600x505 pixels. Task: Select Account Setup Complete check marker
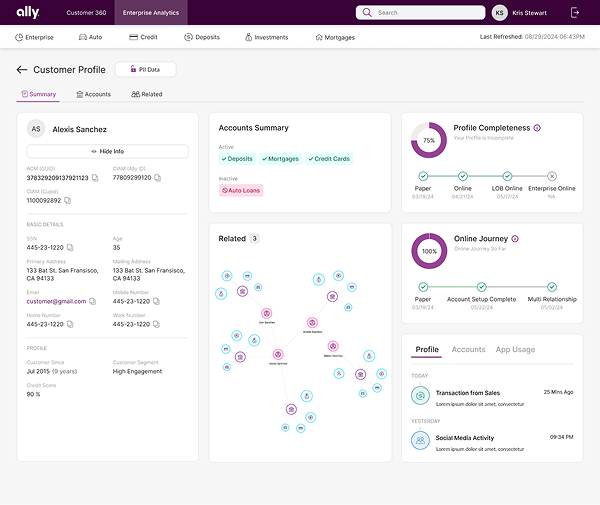click(481, 287)
